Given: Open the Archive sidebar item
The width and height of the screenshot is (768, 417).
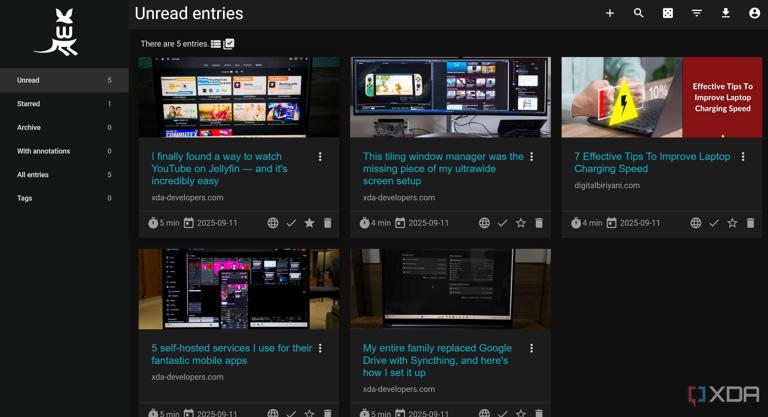Looking at the screenshot, I should (x=64, y=127).
